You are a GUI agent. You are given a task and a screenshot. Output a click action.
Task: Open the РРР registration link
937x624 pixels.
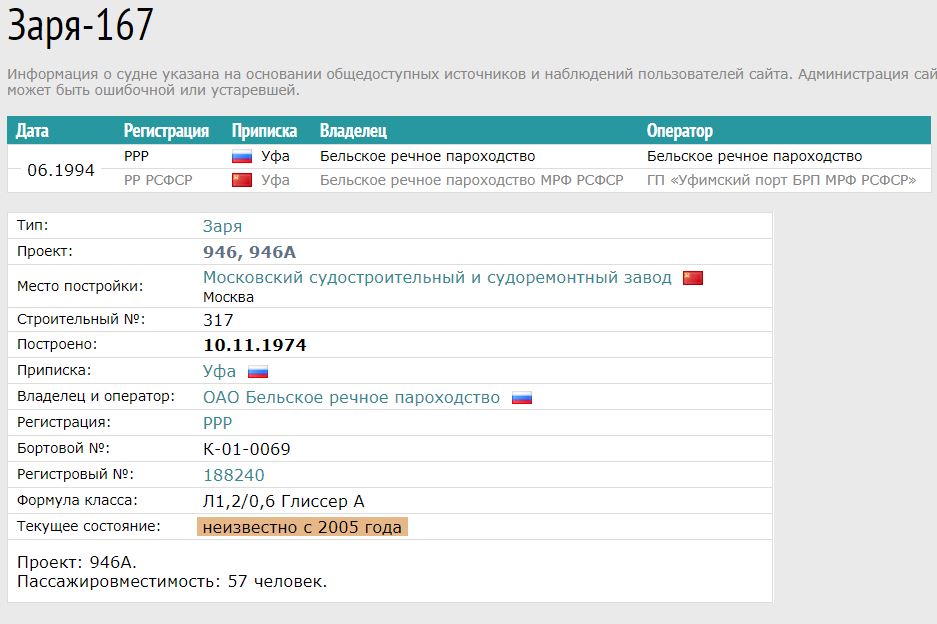[218, 423]
